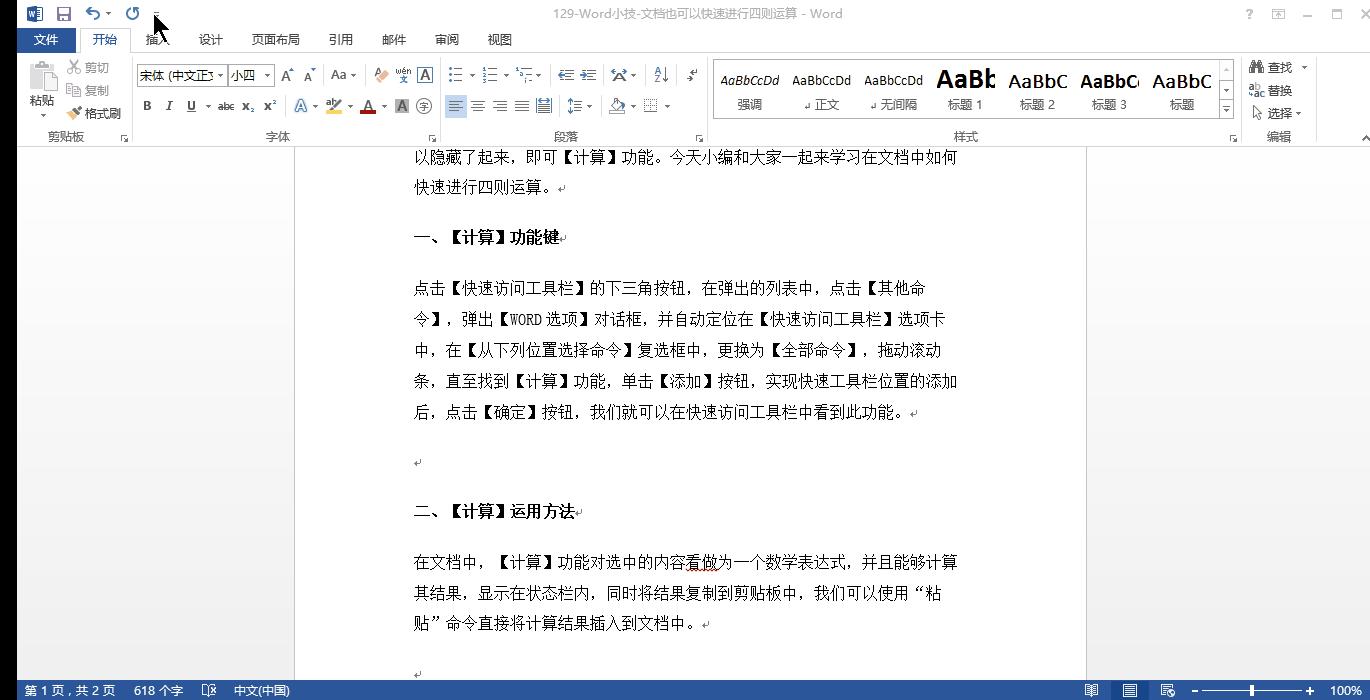Screen dimensions: 1370x700
Task: Toggle strikethrough formatting
Action: pos(226,105)
